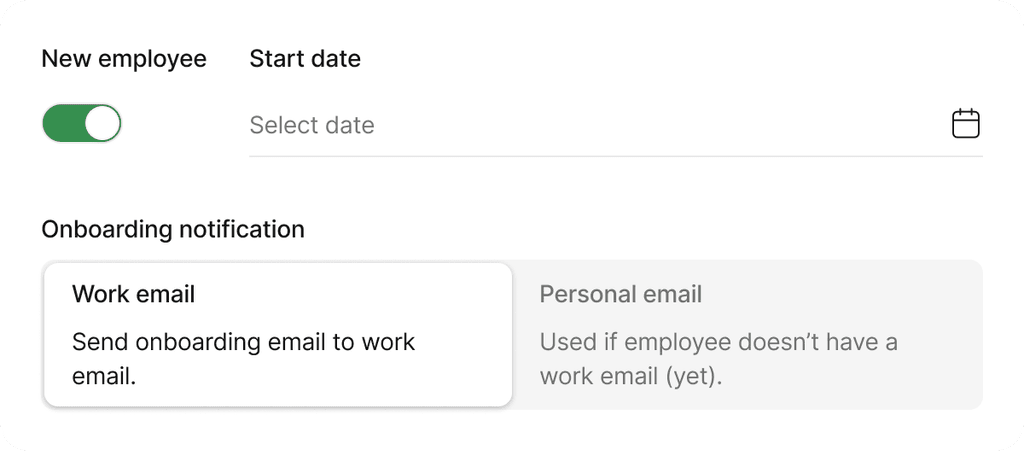Click the "Start date" label
Image resolution: width=1024 pixels, height=451 pixels.
pyautogui.click(x=305, y=59)
